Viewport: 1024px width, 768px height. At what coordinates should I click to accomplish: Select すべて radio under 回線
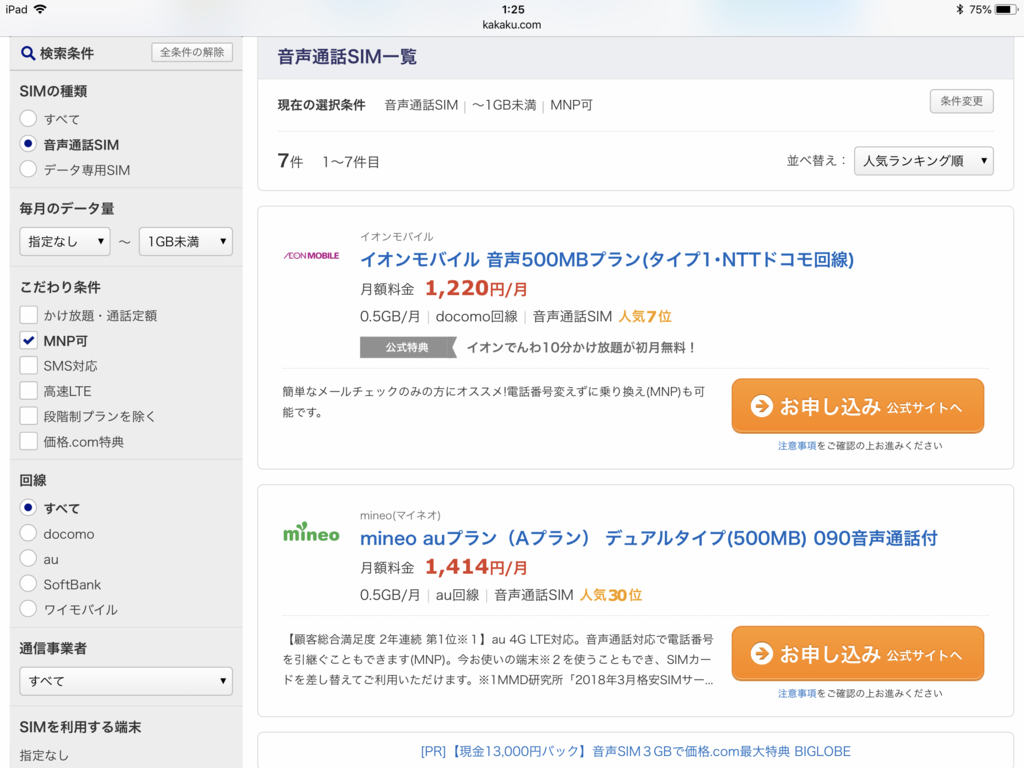(x=28, y=507)
